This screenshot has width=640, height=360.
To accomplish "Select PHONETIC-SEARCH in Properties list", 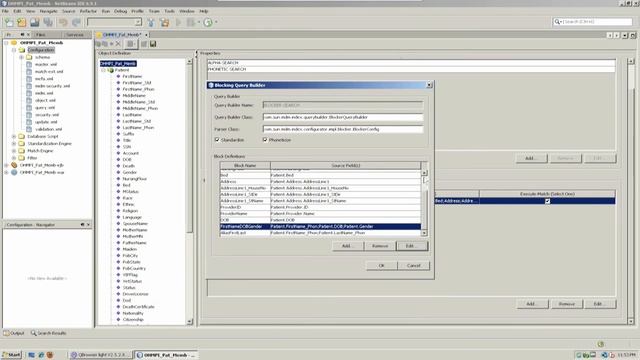I will coord(411,69).
